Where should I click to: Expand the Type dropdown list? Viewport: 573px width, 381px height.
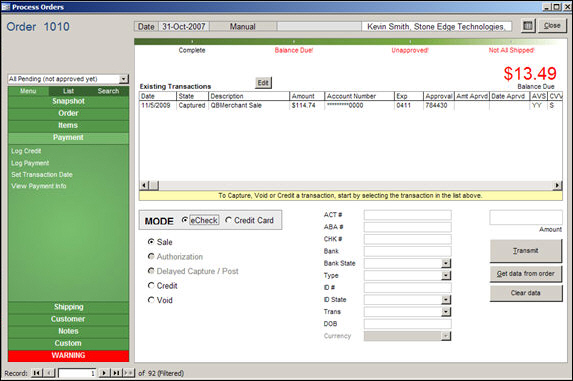(446, 275)
